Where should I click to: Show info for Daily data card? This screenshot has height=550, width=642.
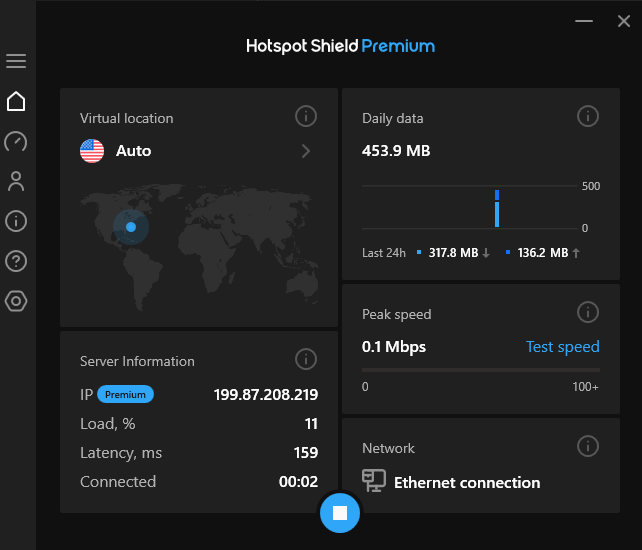pos(588,116)
